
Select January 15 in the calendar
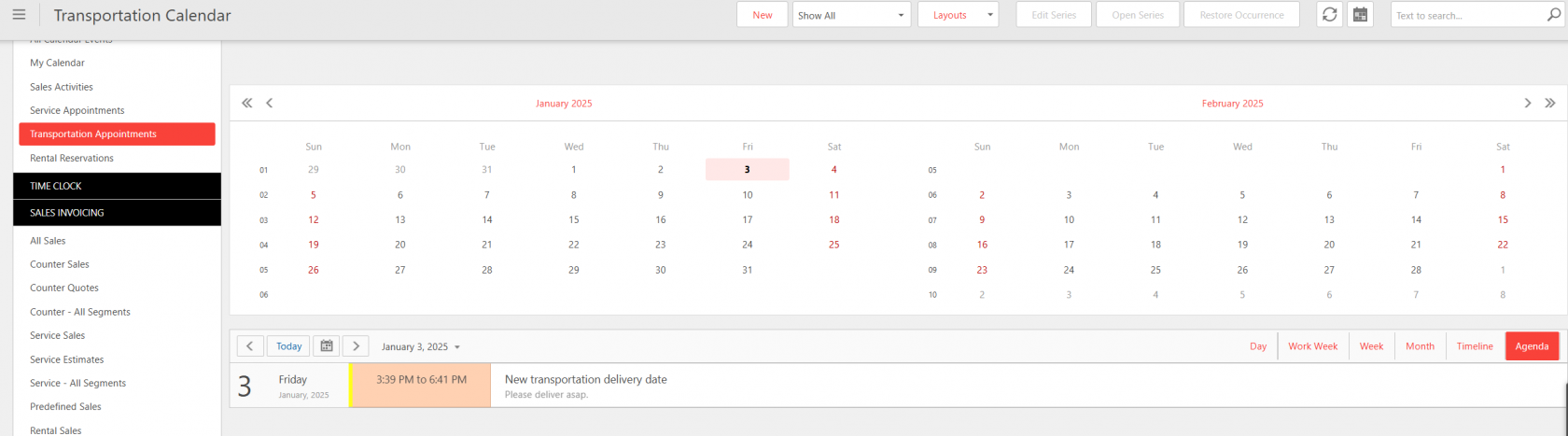click(x=574, y=219)
